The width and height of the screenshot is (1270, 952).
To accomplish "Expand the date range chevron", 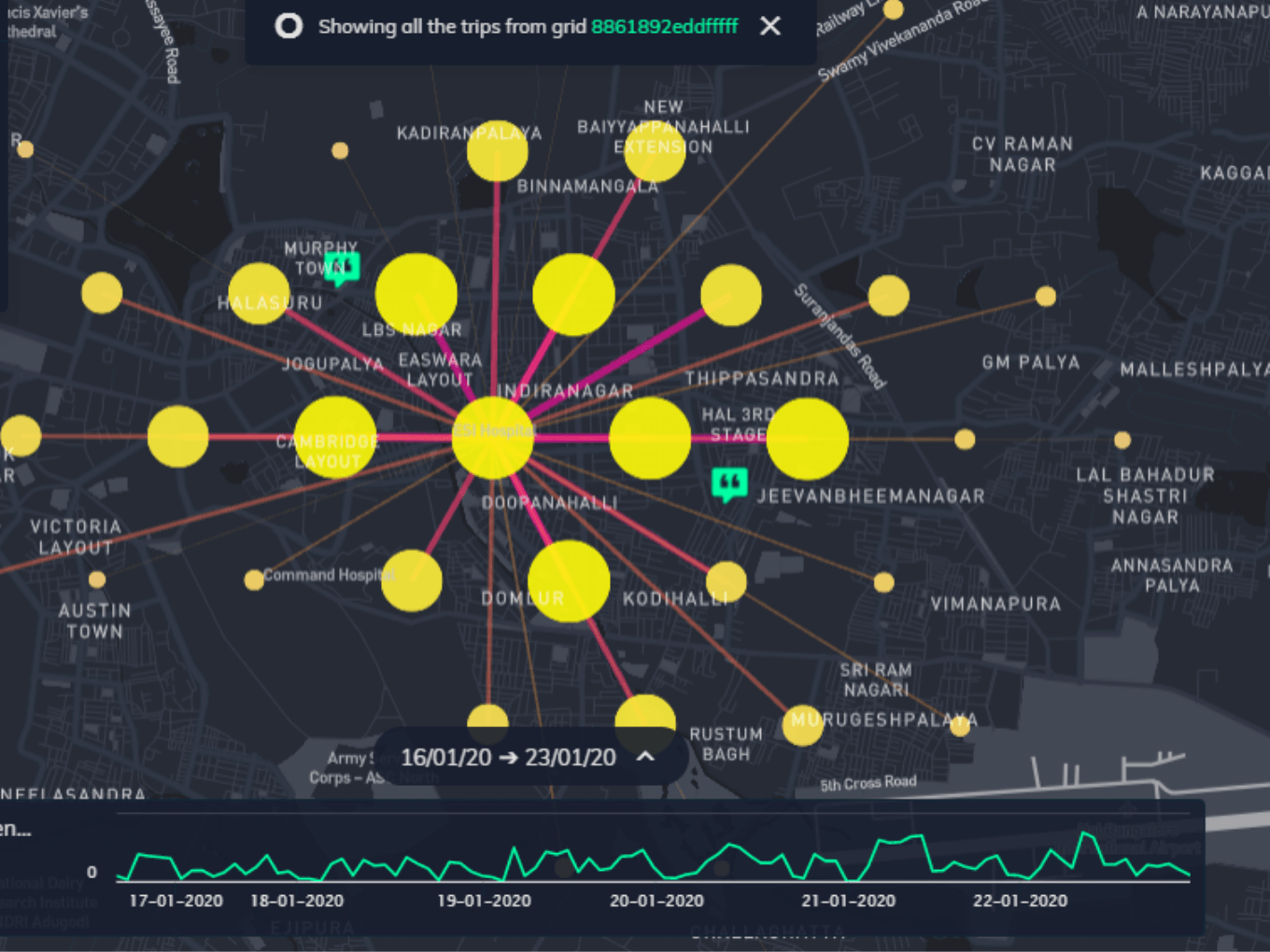I will pyautogui.click(x=645, y=757).
